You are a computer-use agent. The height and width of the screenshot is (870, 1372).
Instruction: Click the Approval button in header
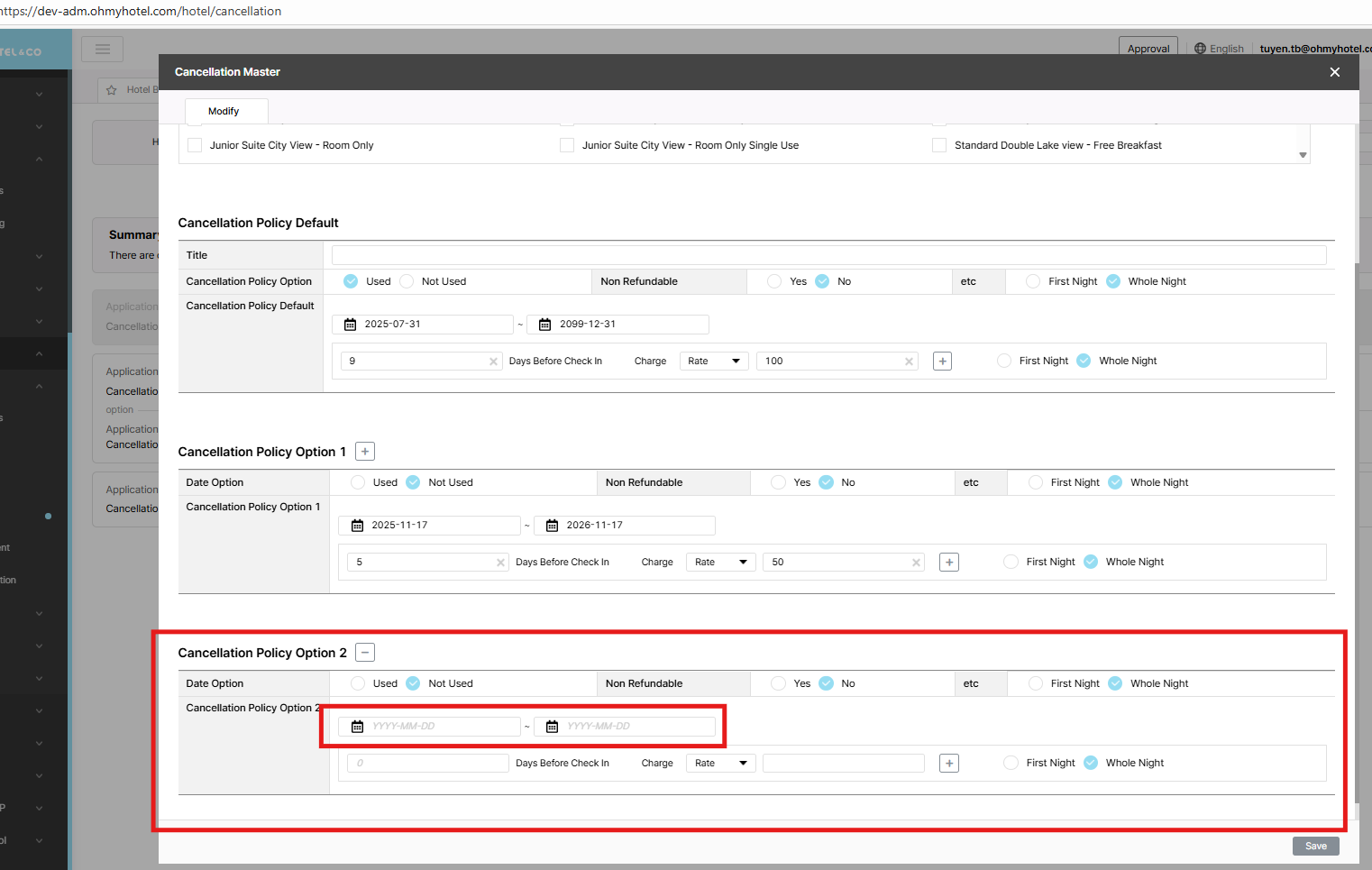(x=1148, y=49)
